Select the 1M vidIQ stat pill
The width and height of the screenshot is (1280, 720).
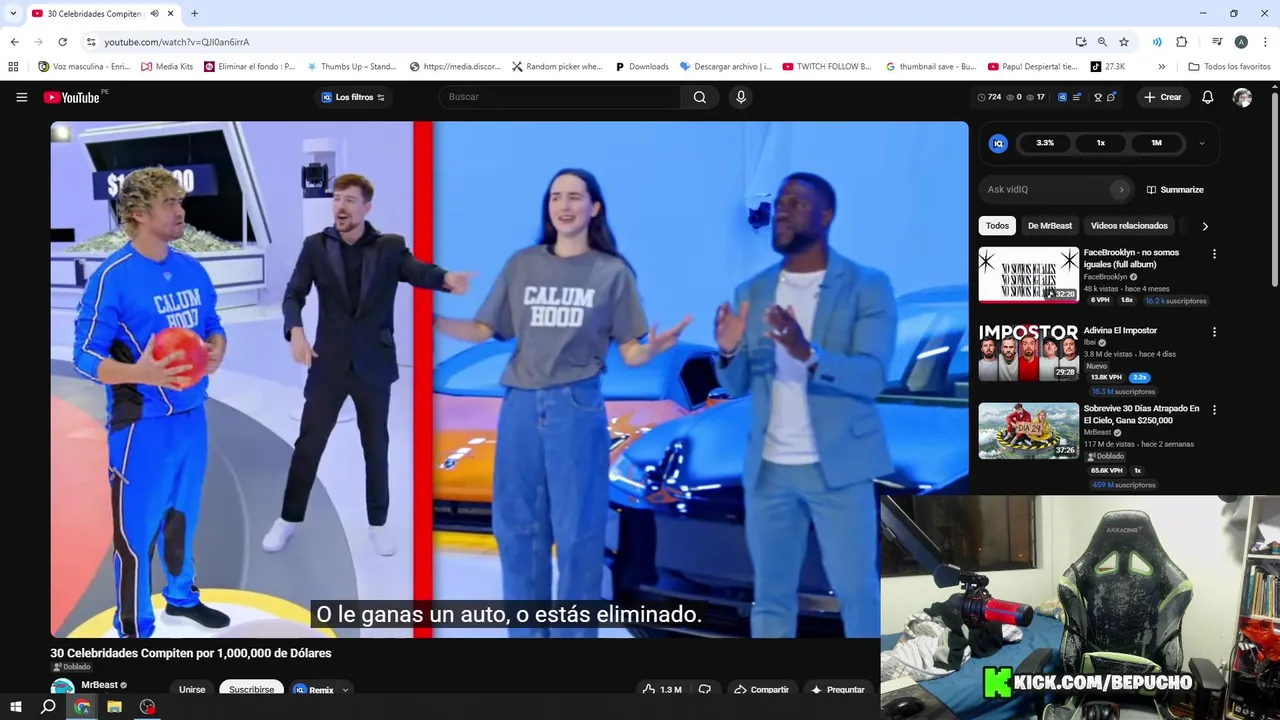tap(1156, 143)
